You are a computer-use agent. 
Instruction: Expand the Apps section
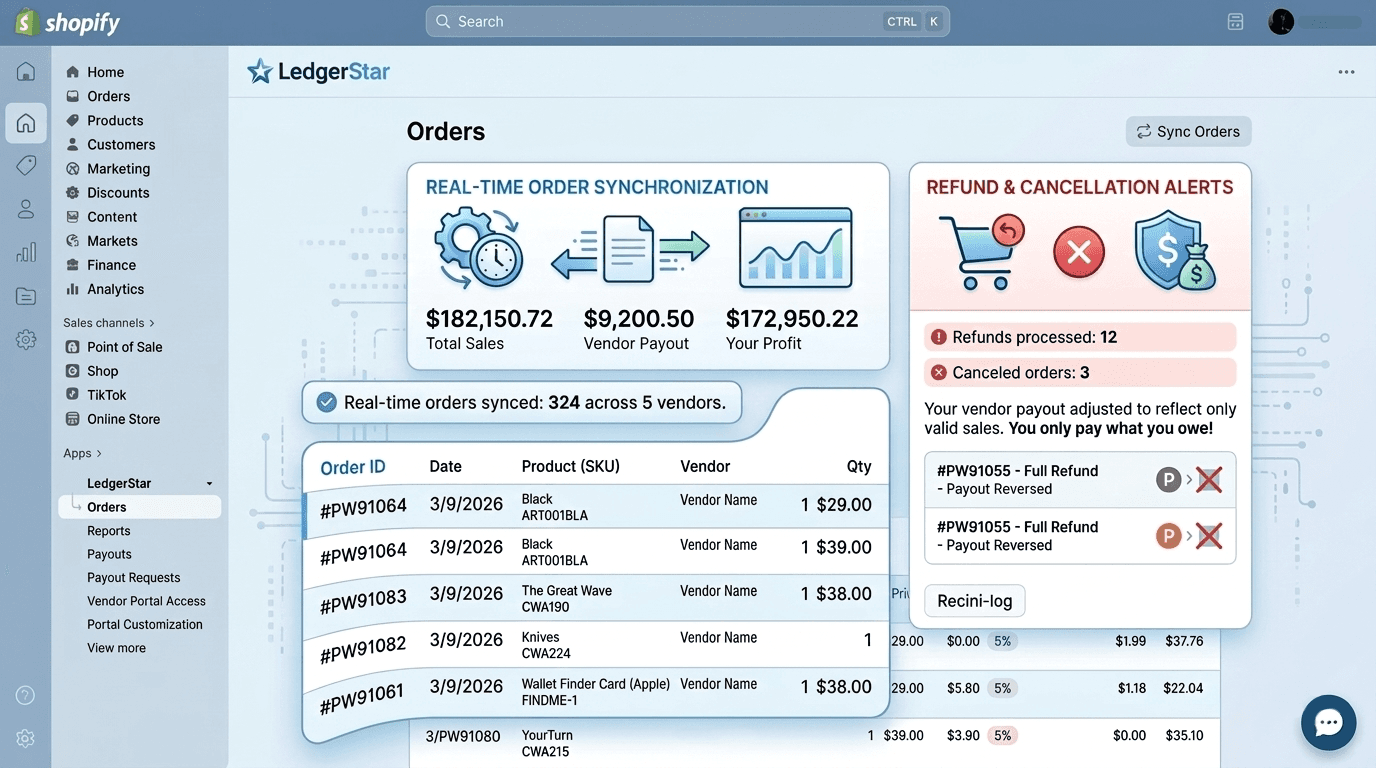point(82,453)
